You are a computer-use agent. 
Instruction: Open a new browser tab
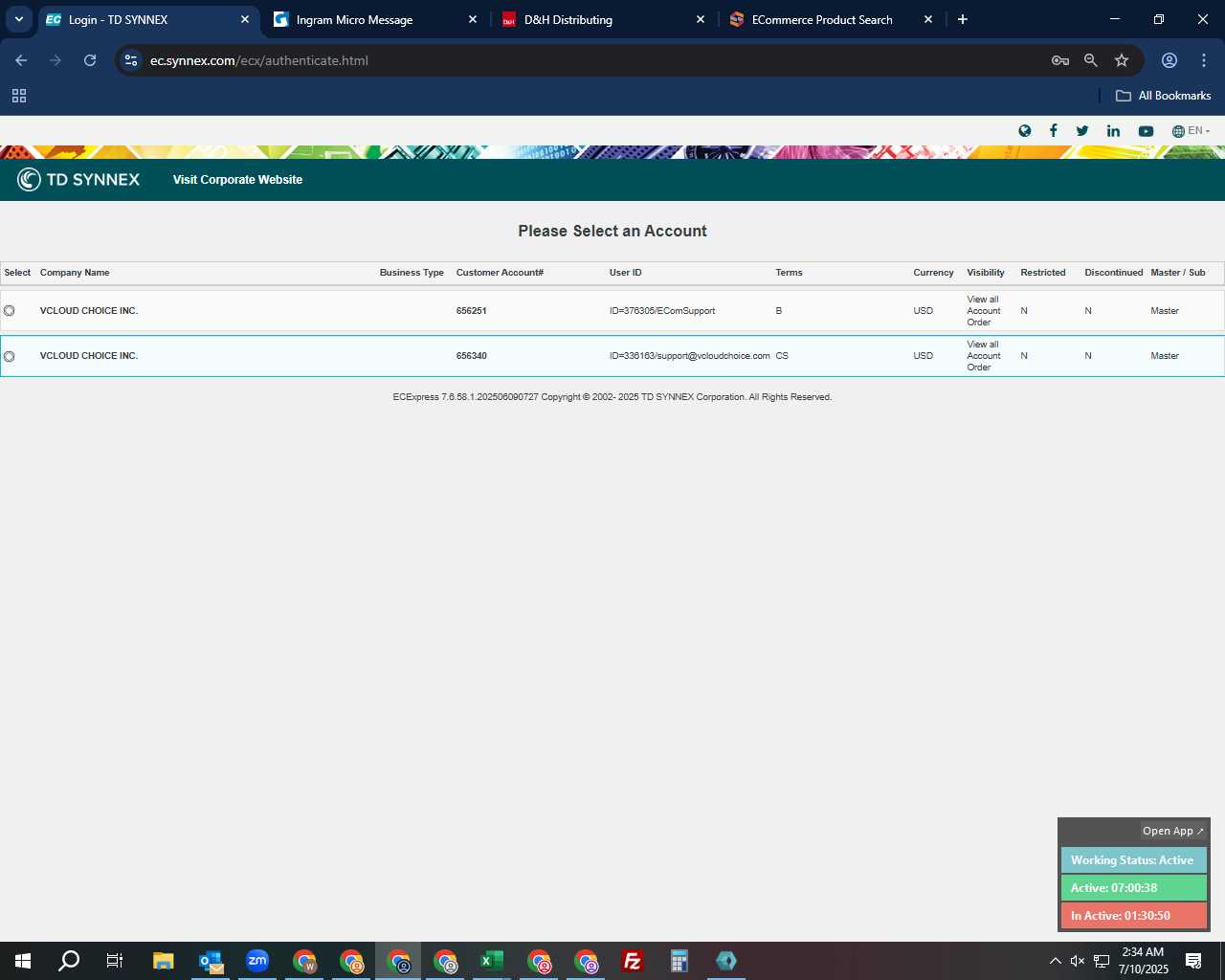[963, 19]
